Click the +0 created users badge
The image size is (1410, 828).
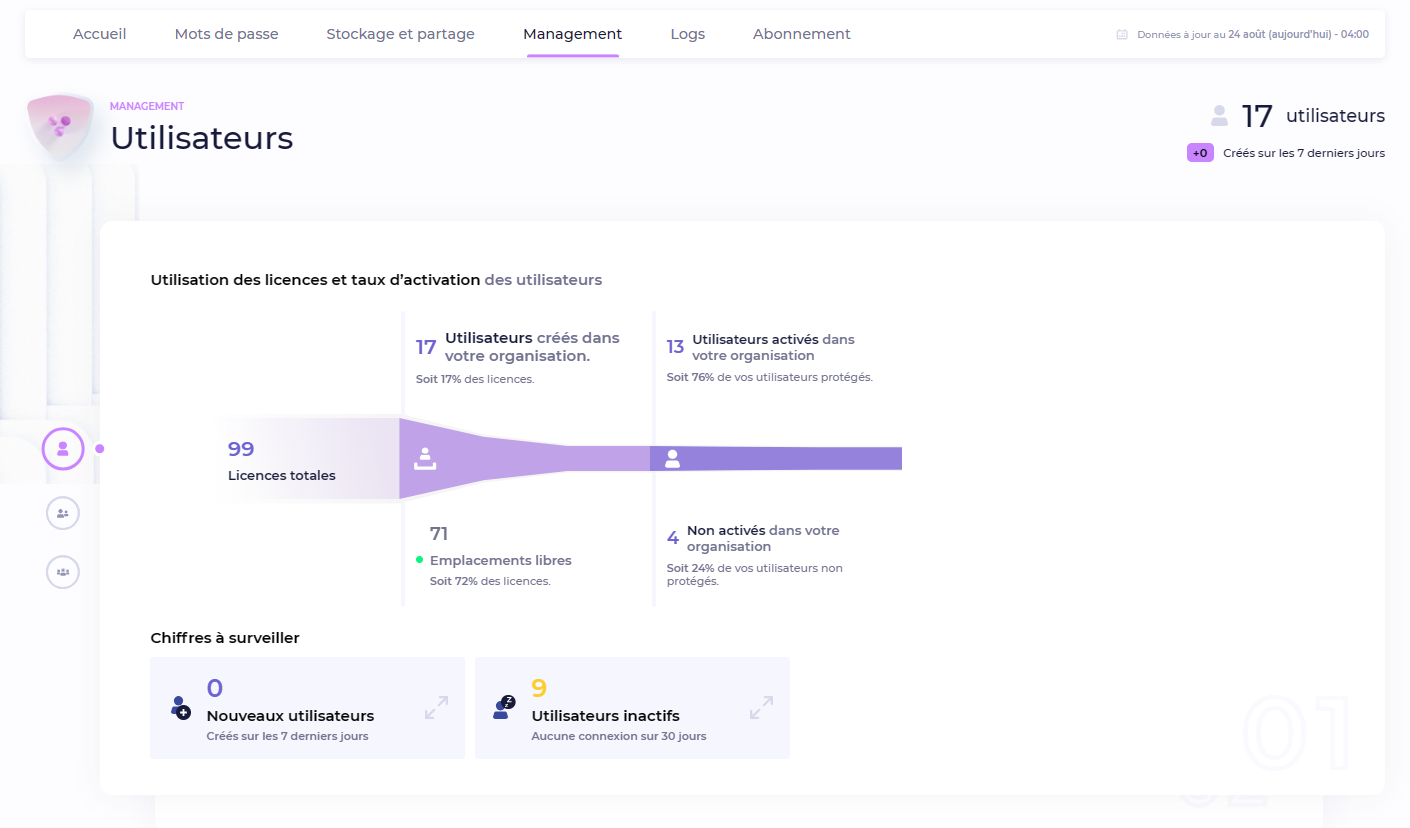coord(1199,153)
